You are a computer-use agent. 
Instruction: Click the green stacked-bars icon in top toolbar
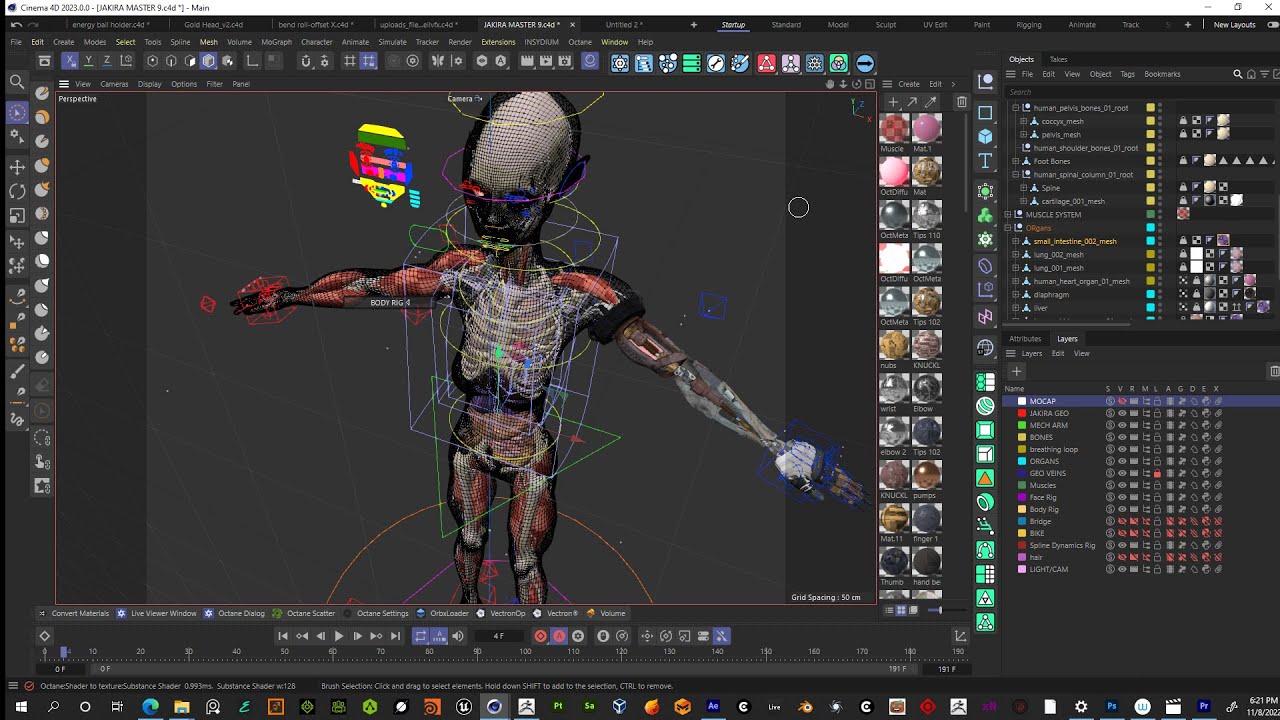691,64
